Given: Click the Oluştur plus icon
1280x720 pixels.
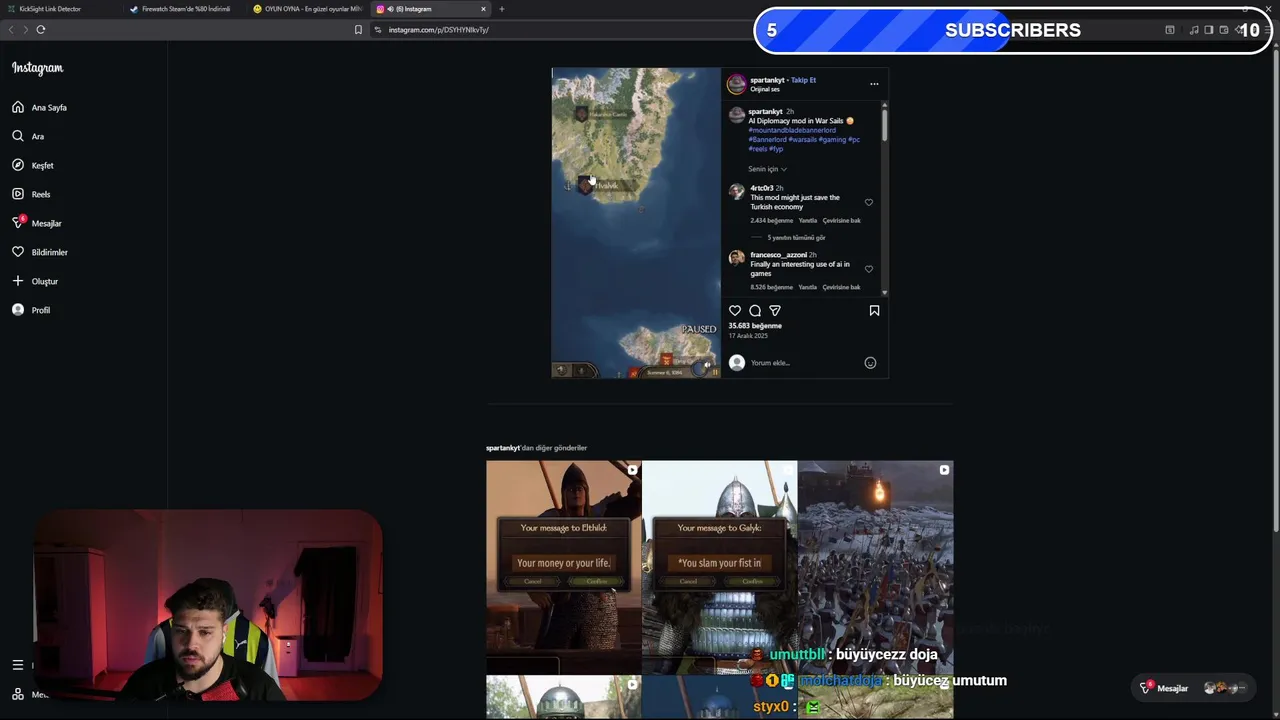Looking at the screenshot, I should (x=18, y=281).
